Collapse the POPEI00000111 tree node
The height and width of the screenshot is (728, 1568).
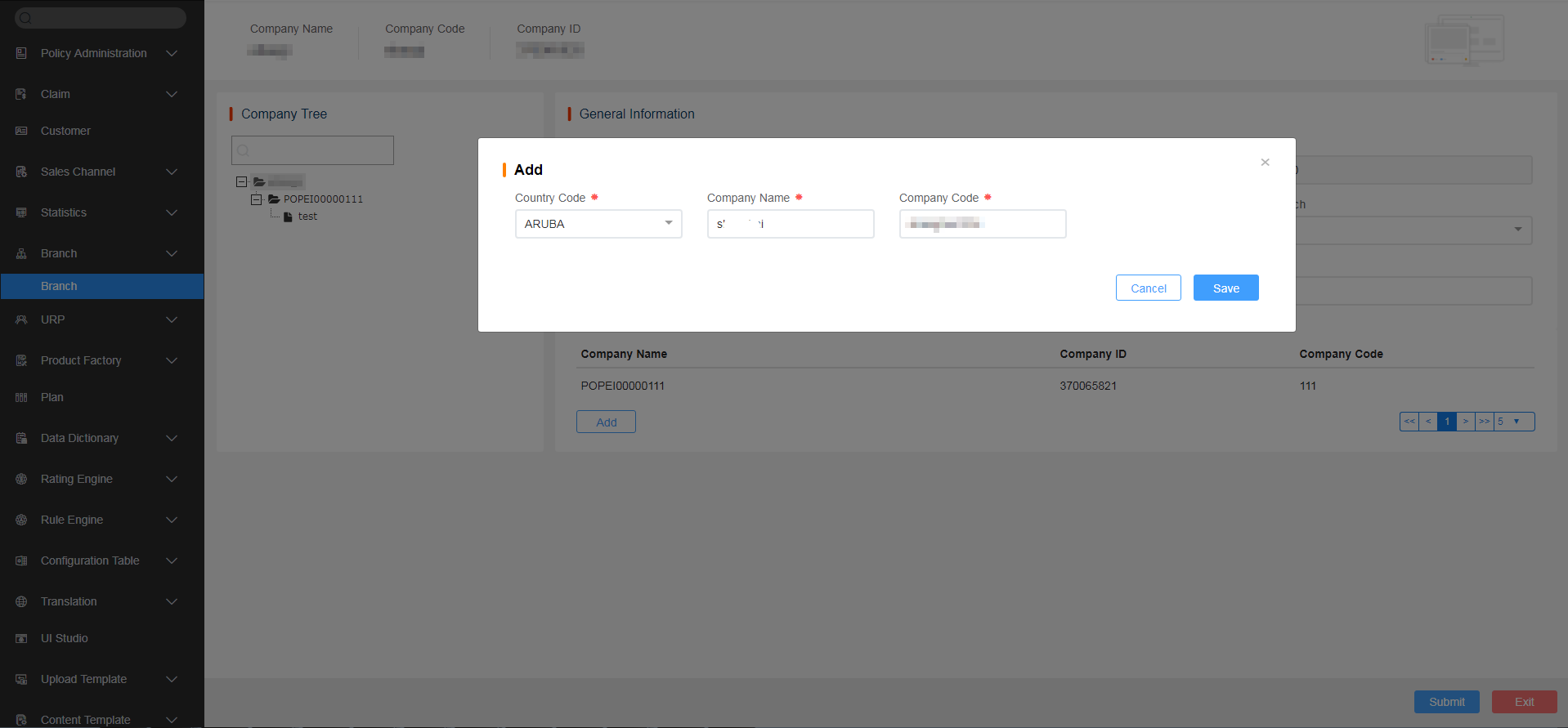tap(257, 199)
